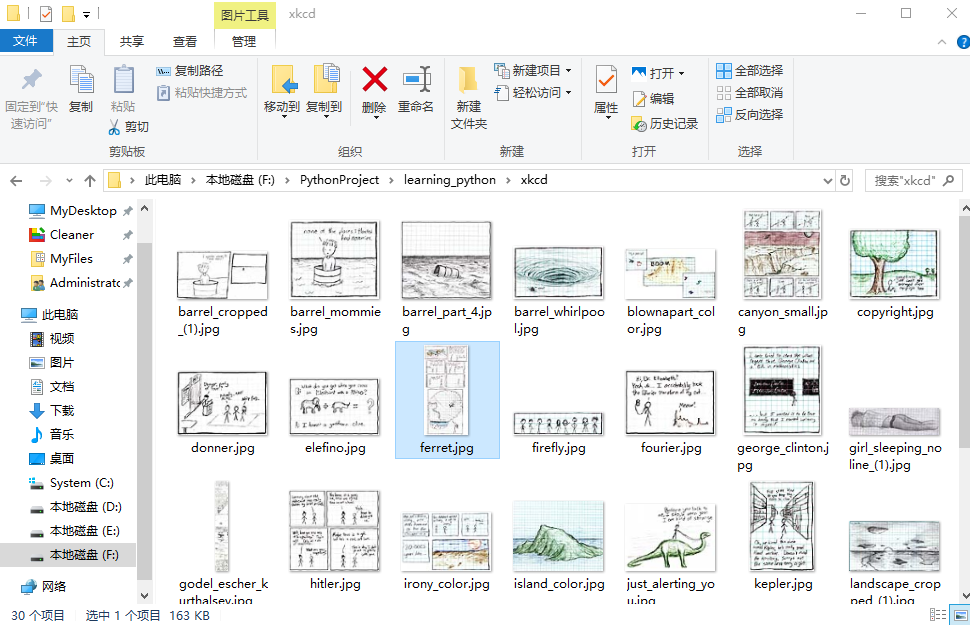The width and height of the screenshot is (970, 625).
Task: Click the Pin to Quick Access icon
Action: pyautogui.click(x=32, y=79)
